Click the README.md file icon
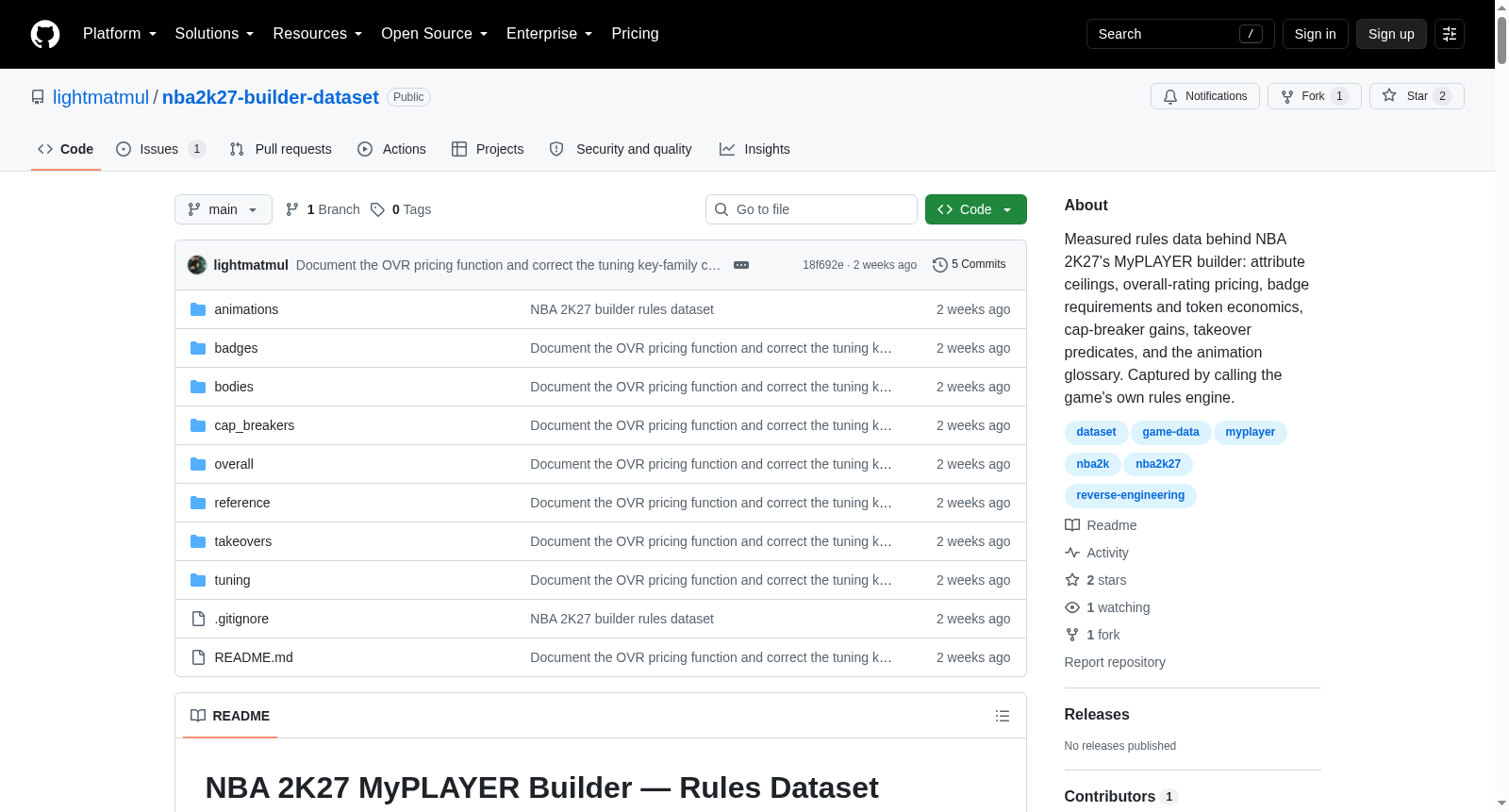The height and width of the screenshot is (812, 1509). tap(198, 657)
